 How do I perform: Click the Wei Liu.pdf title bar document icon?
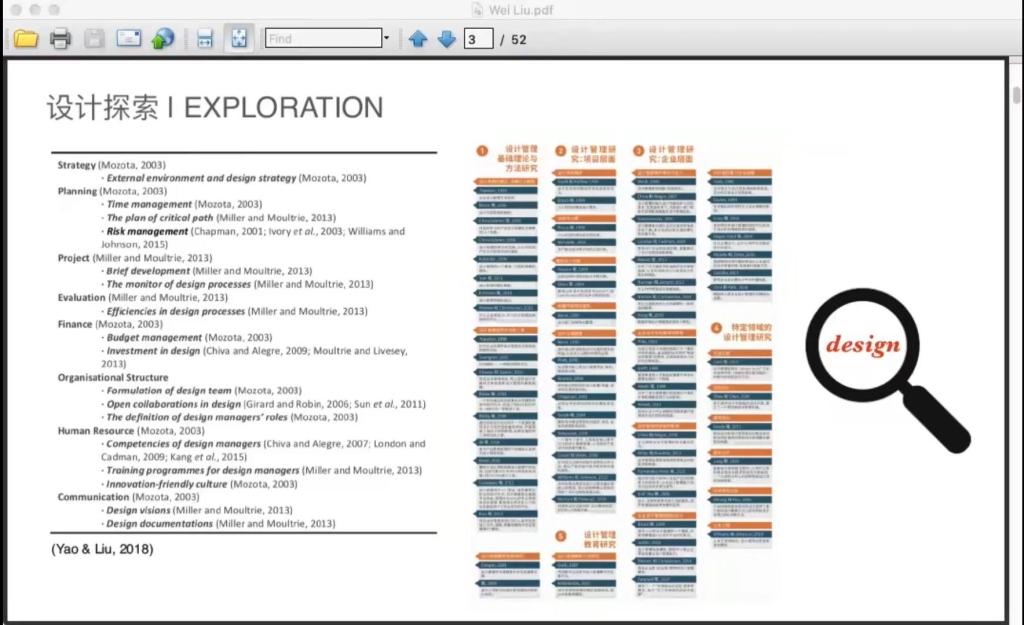click(476, 9)
